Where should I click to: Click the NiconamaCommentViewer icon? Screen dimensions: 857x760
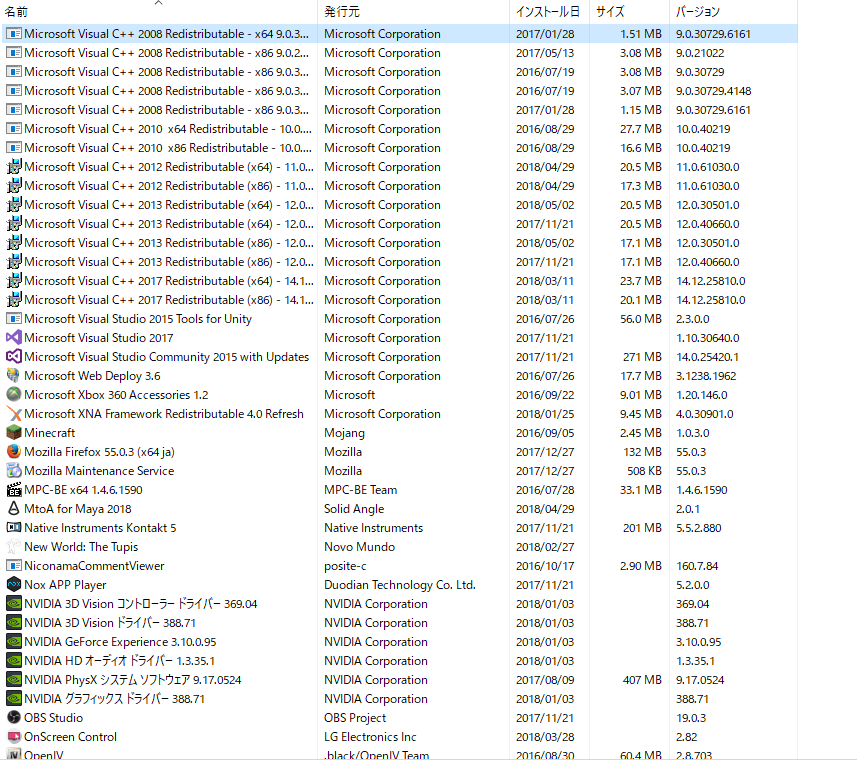pyautogui.click(x=14, y=565)
